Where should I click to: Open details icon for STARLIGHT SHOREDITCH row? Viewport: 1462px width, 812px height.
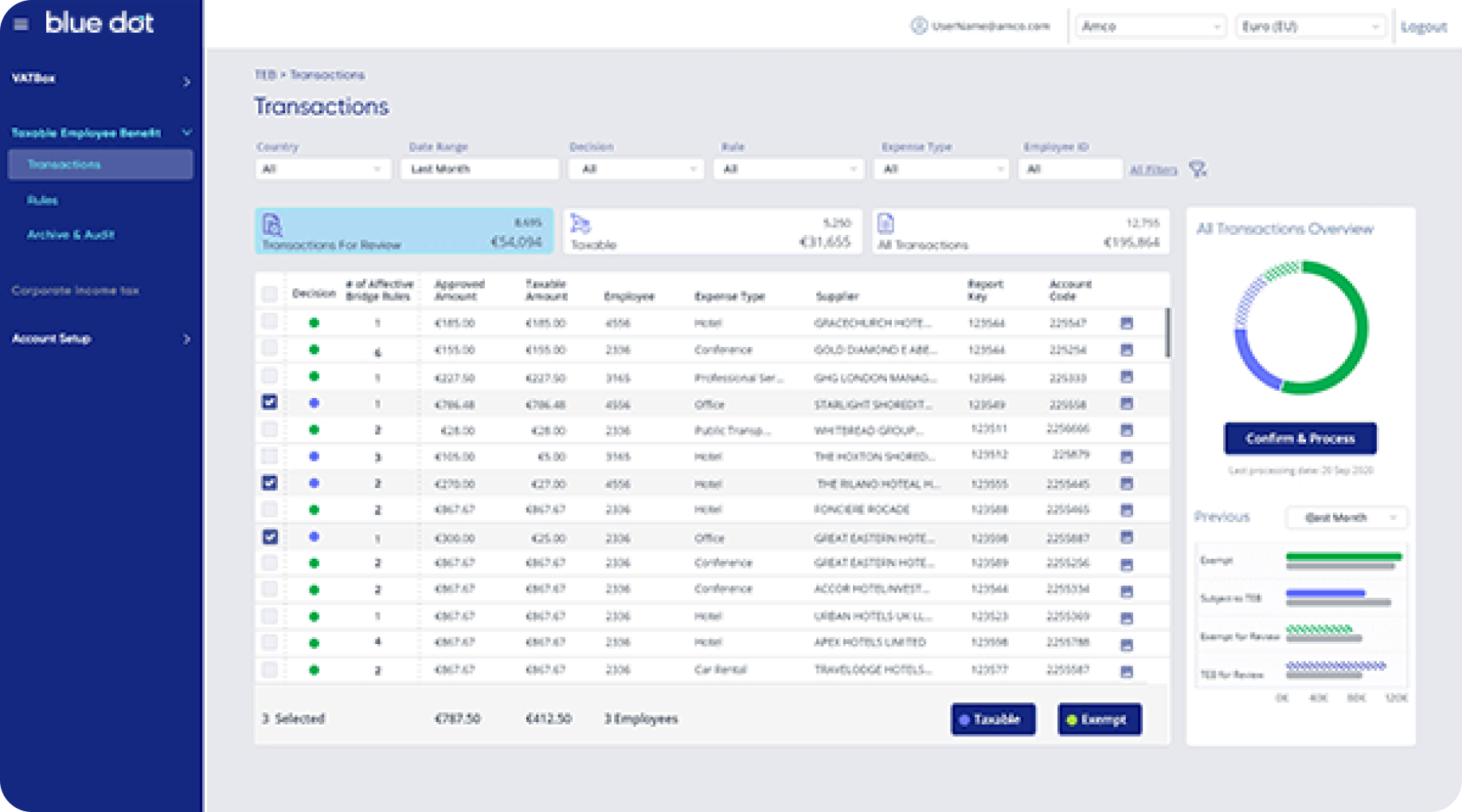pyautogui.click(x=1127, y=404)
